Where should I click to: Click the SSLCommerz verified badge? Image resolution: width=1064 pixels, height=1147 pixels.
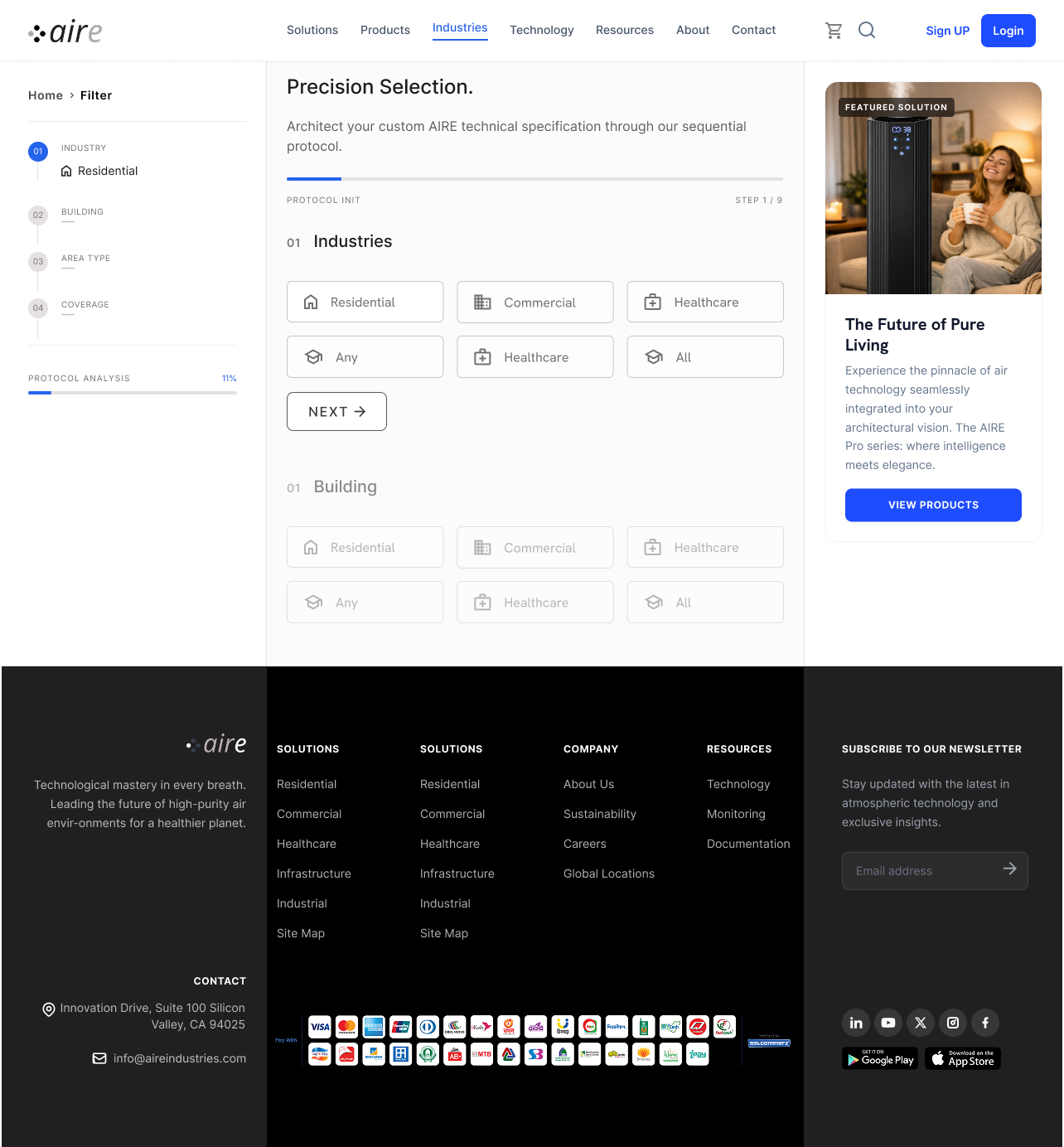pos(769,1042)
